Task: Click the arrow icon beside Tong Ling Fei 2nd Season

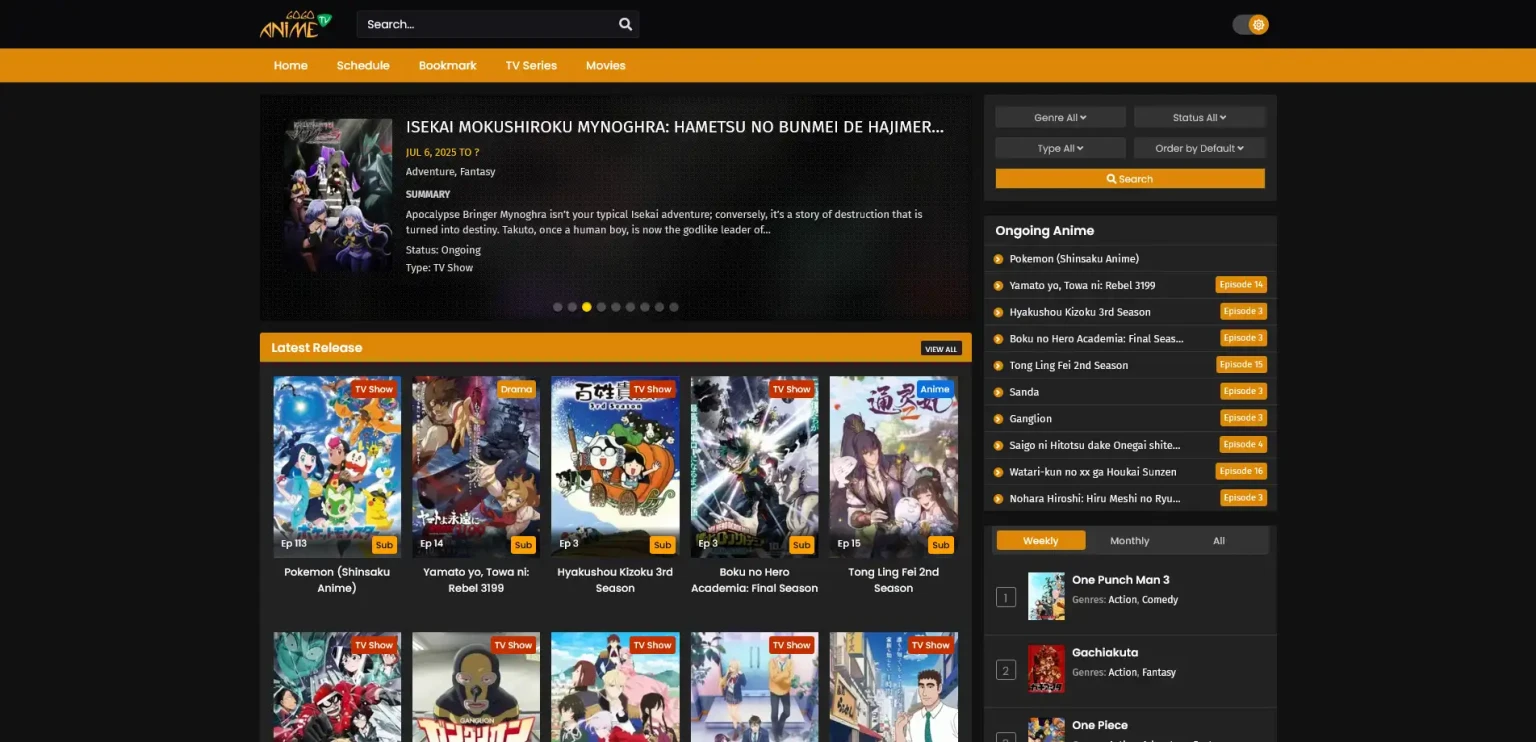Action: pos(998,366)
